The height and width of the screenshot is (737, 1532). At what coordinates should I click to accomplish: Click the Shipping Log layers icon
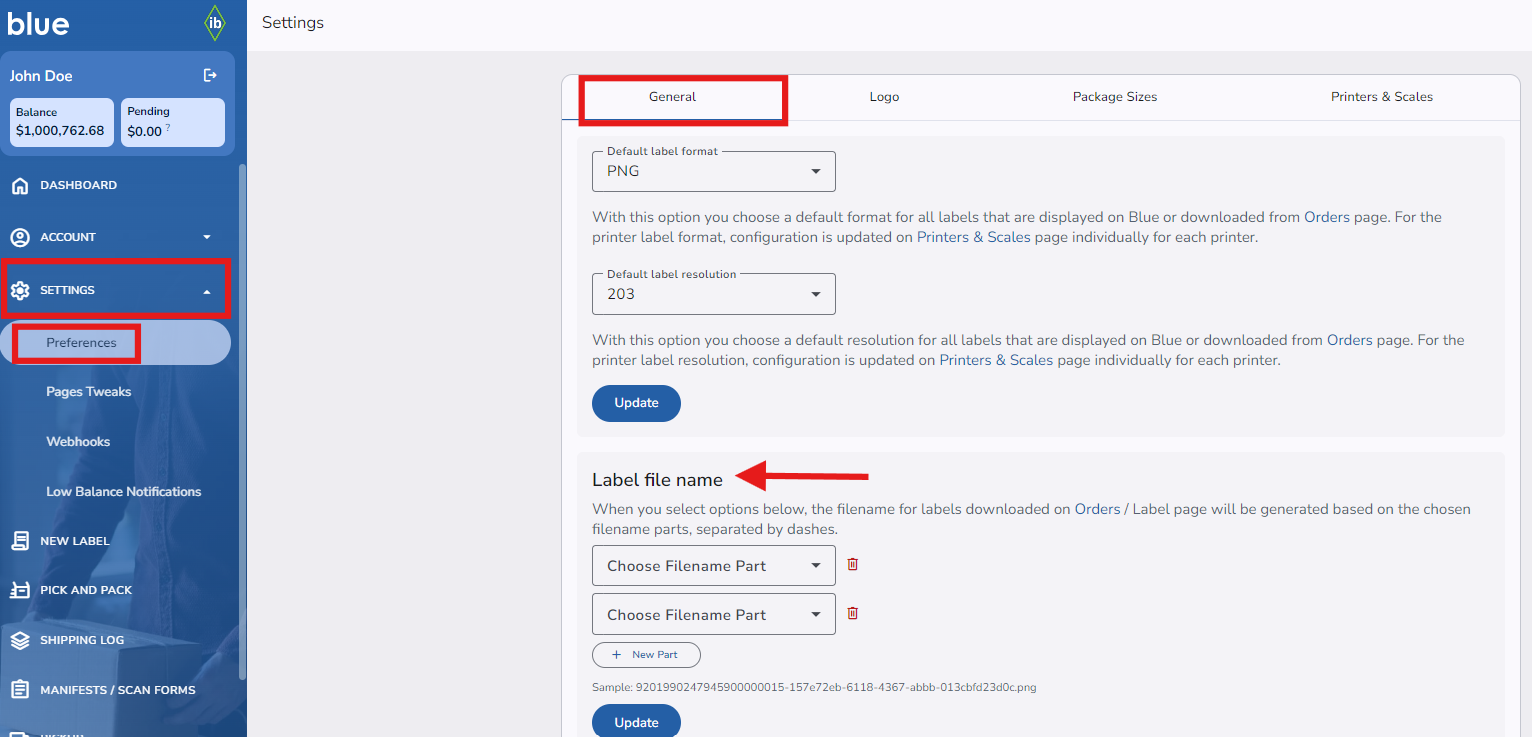point(20,640)
